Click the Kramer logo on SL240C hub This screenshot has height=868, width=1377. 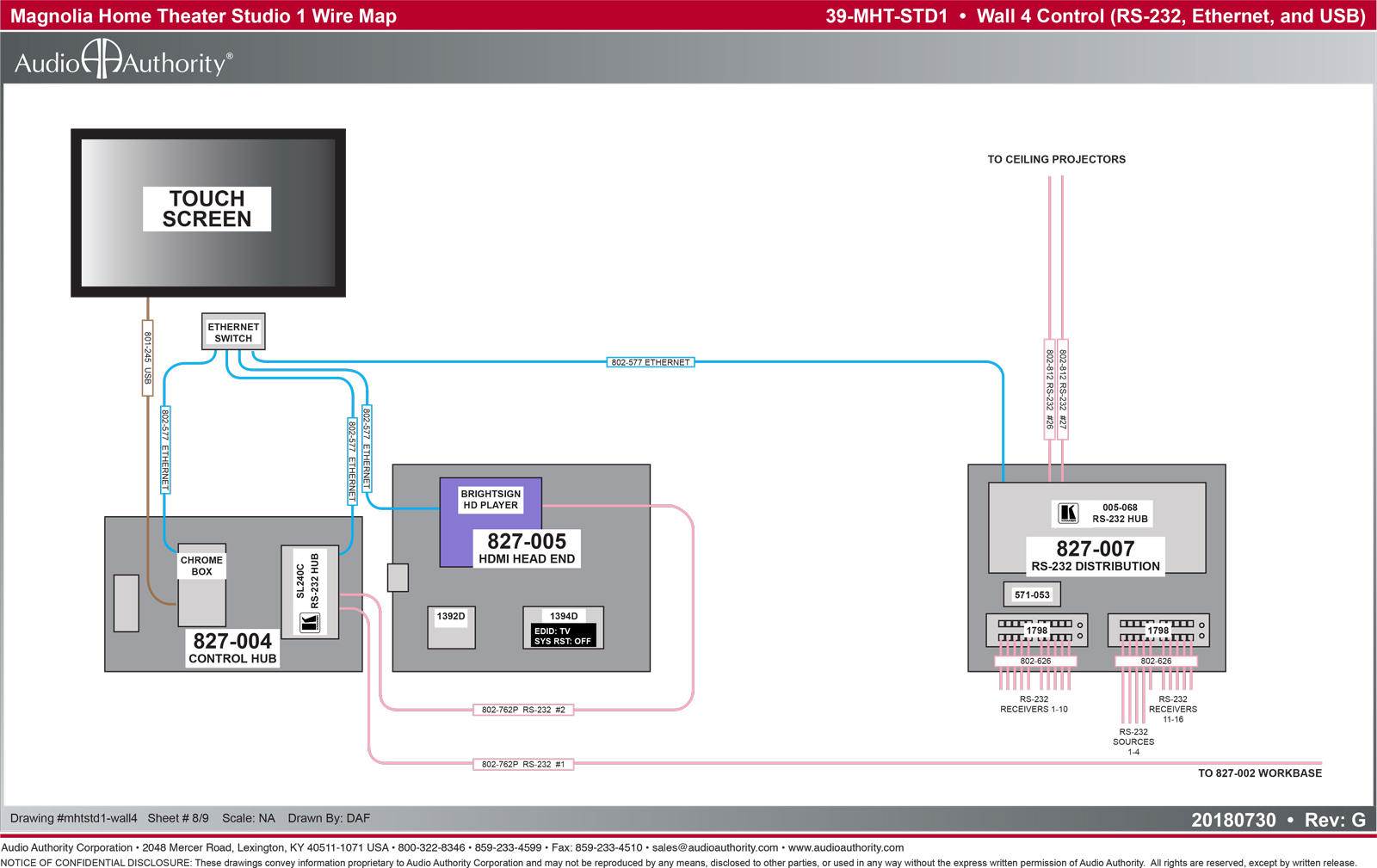click(310, 624)
